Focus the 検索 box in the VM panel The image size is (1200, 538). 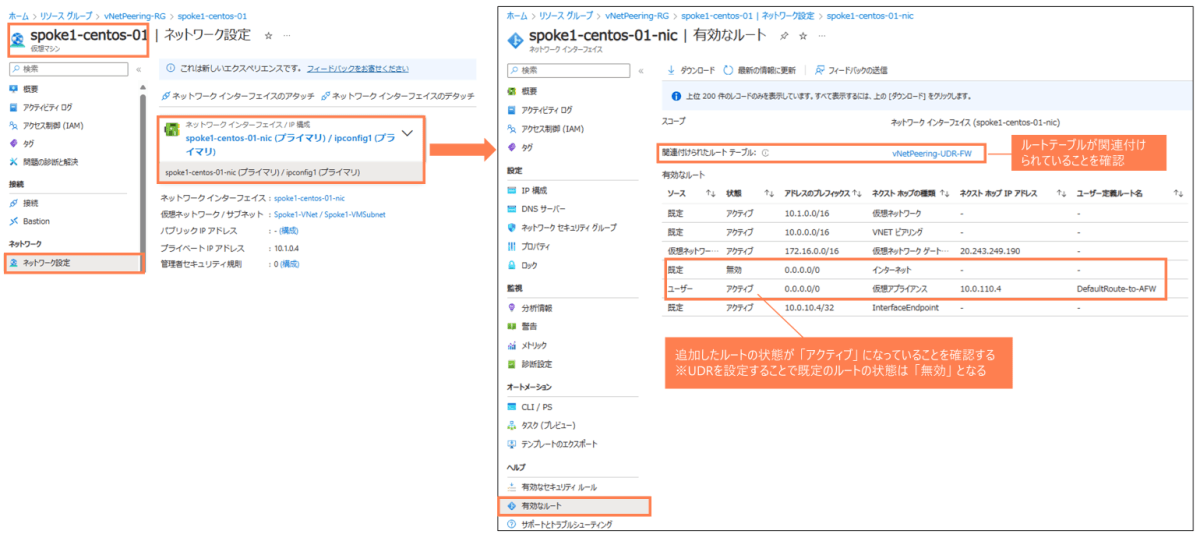click(x=68, y=69)
